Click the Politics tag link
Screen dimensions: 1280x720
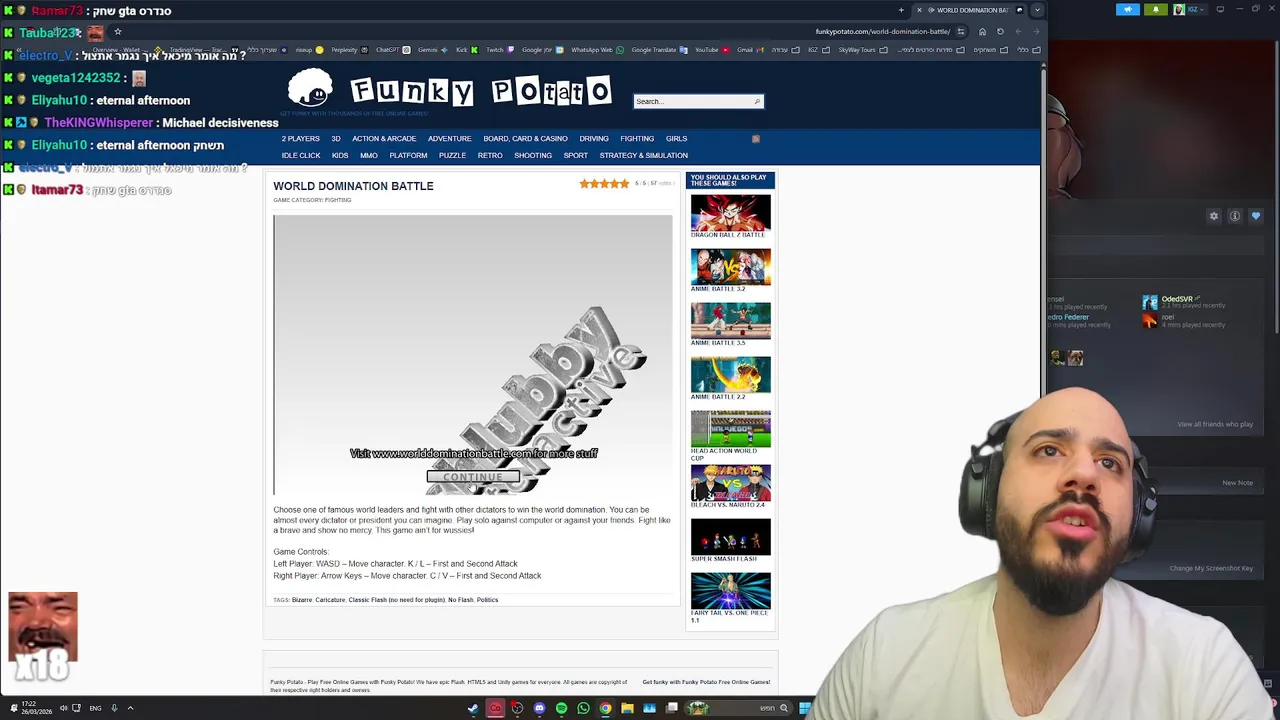coord(487,600)
